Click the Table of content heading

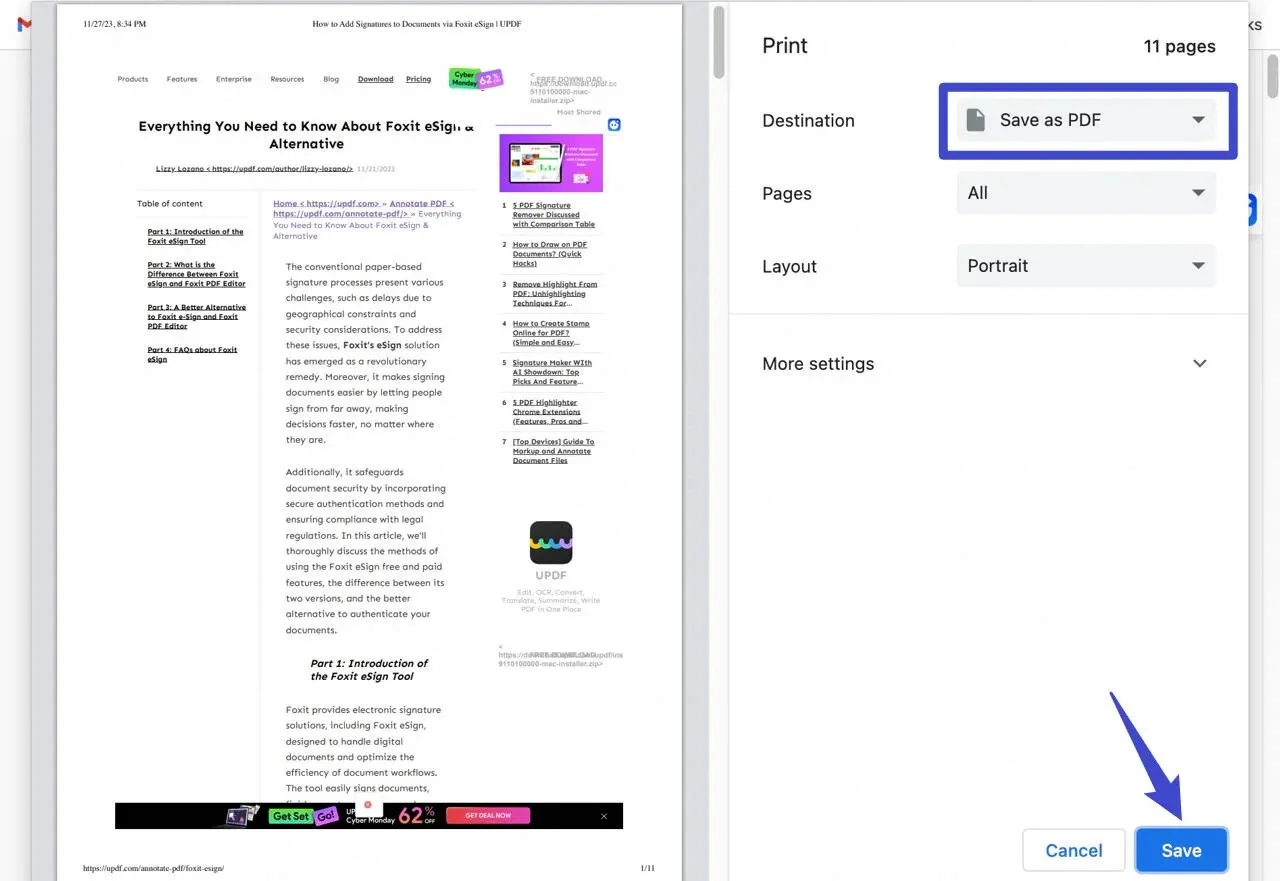[170, 203]
